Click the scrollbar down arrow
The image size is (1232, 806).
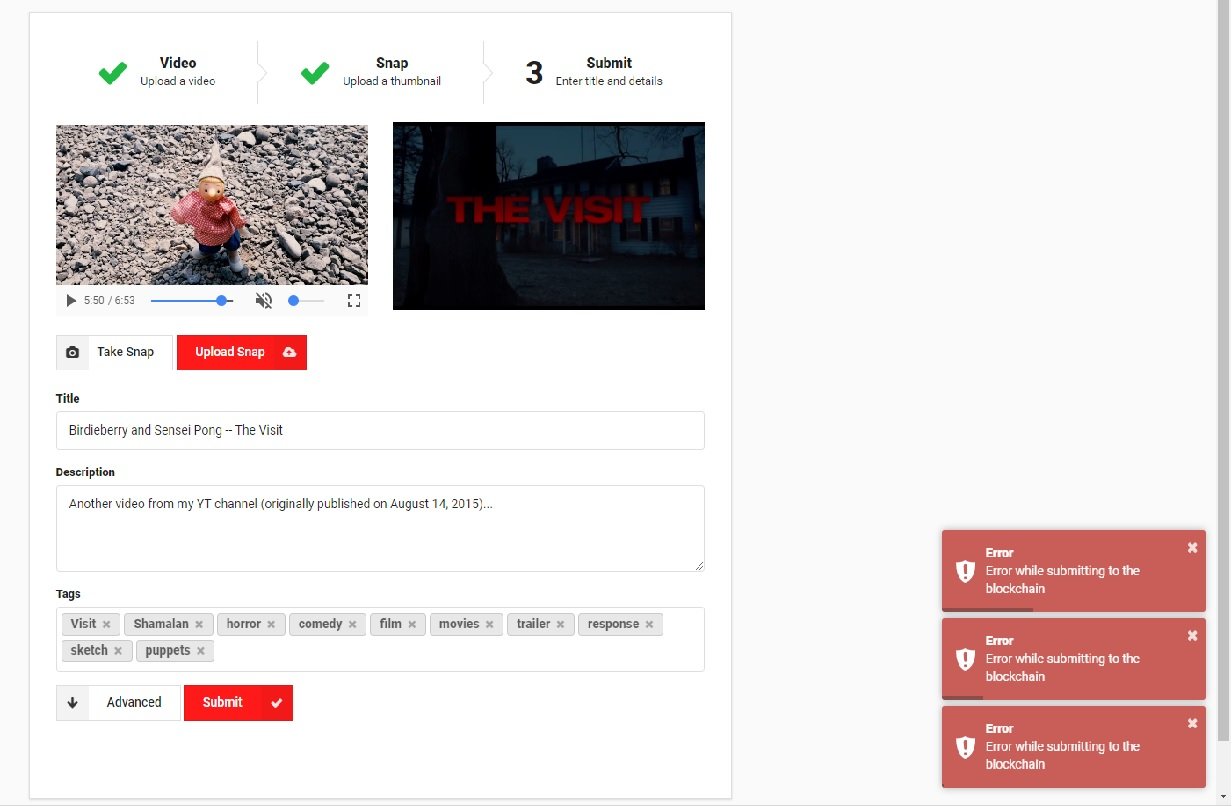coord(1224,797)
